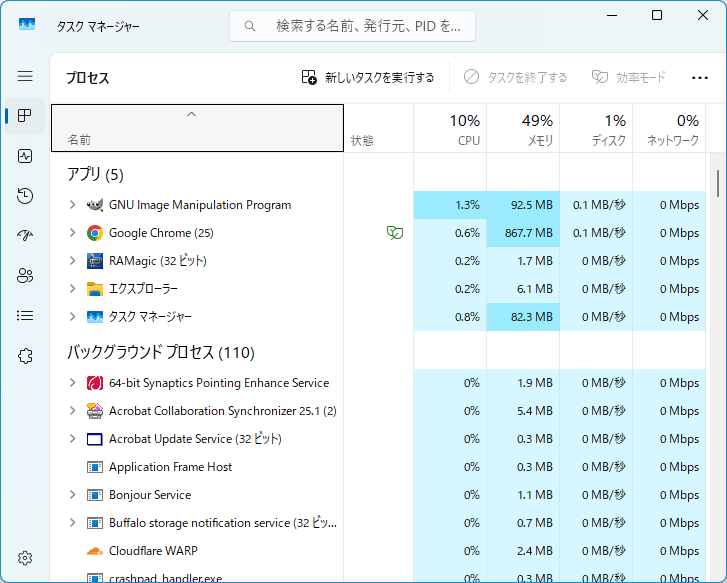Open the hamburger navigation menu

(x=25, y=76)
